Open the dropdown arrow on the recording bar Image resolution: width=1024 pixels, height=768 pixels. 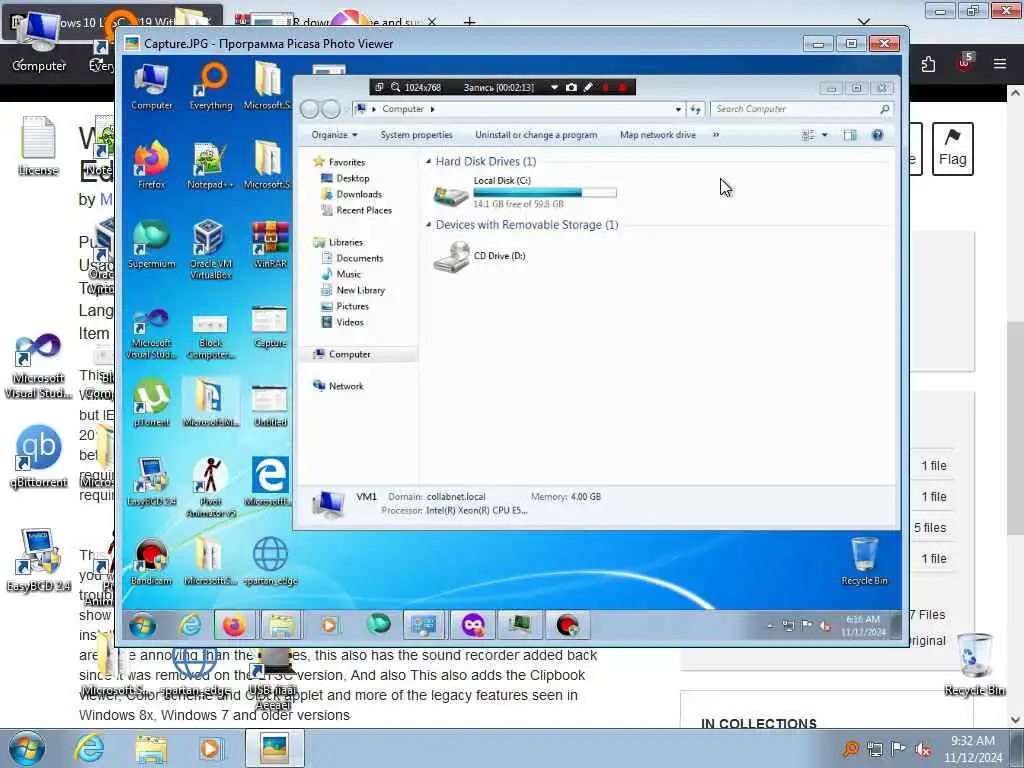pos(554,87)
